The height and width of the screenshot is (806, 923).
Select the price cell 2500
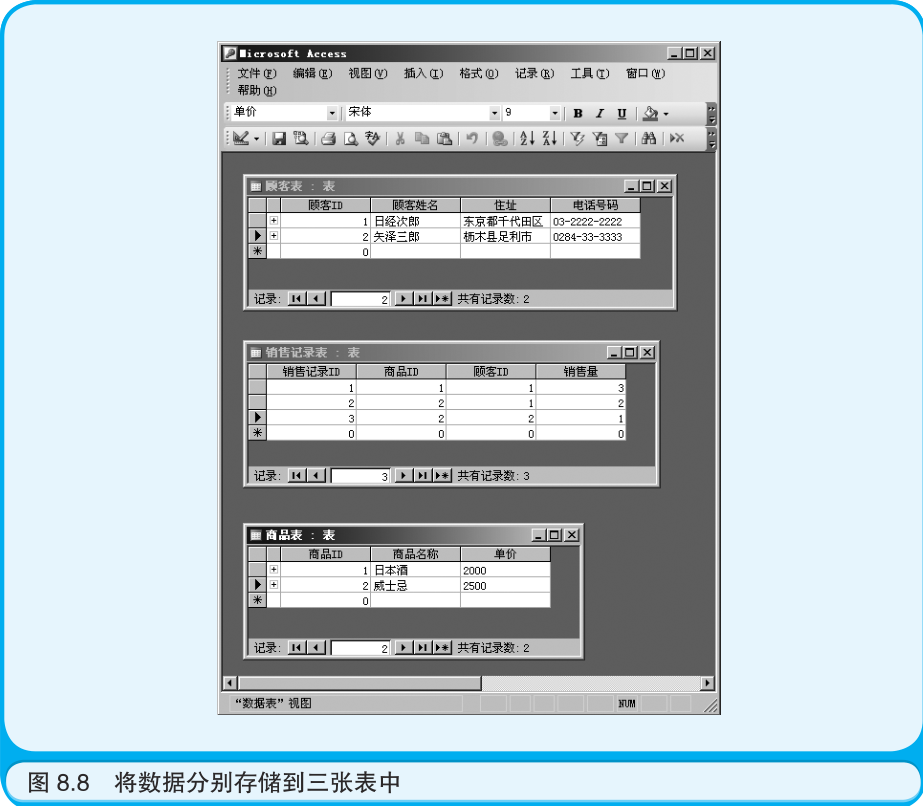point(505,586)
